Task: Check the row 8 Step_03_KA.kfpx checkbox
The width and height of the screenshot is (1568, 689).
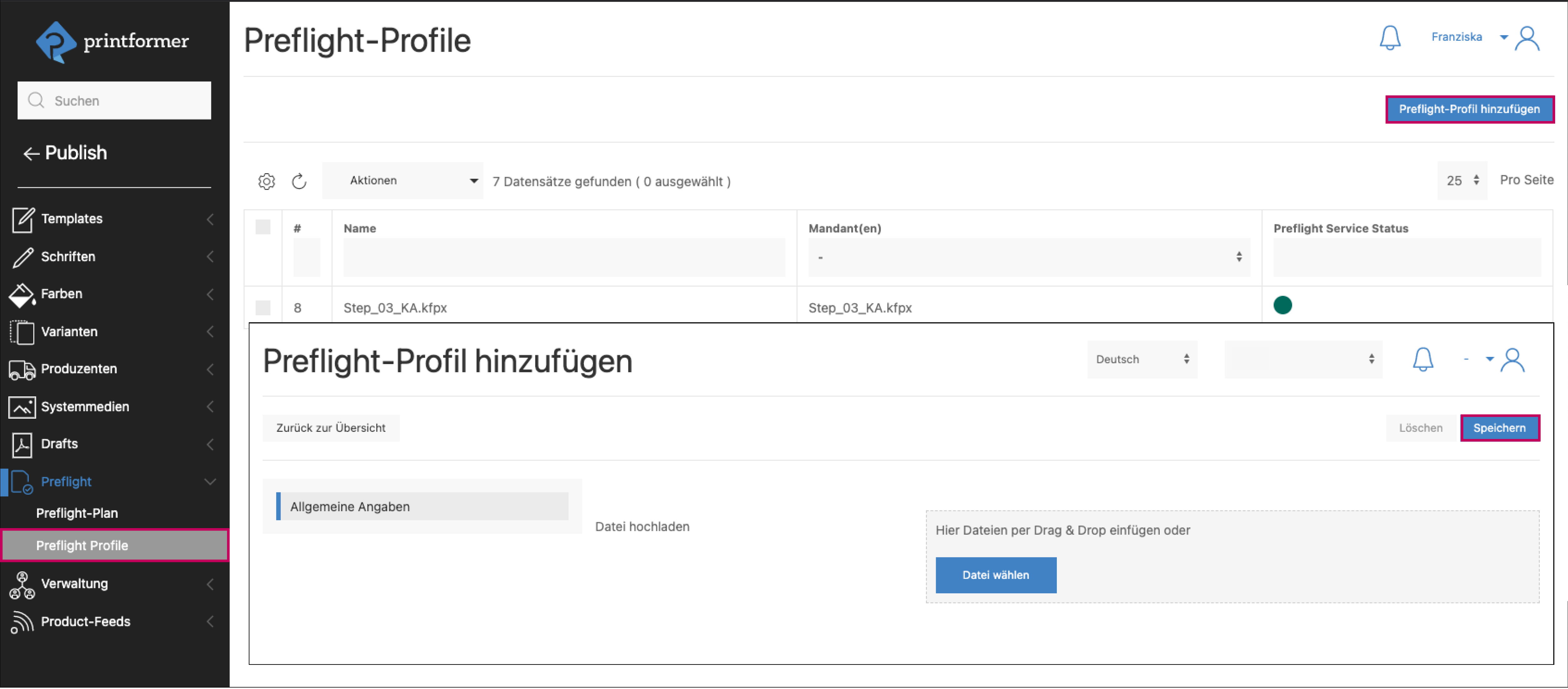Action: click(x=263, y=307)
